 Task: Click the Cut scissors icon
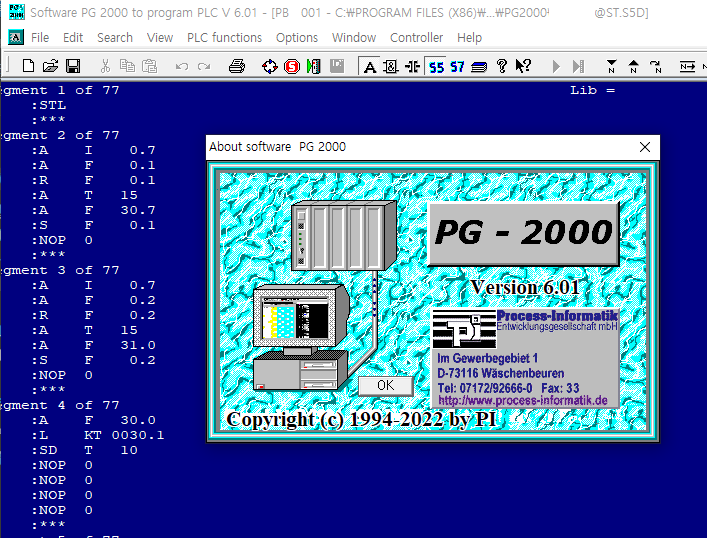[x=106, y=66]
